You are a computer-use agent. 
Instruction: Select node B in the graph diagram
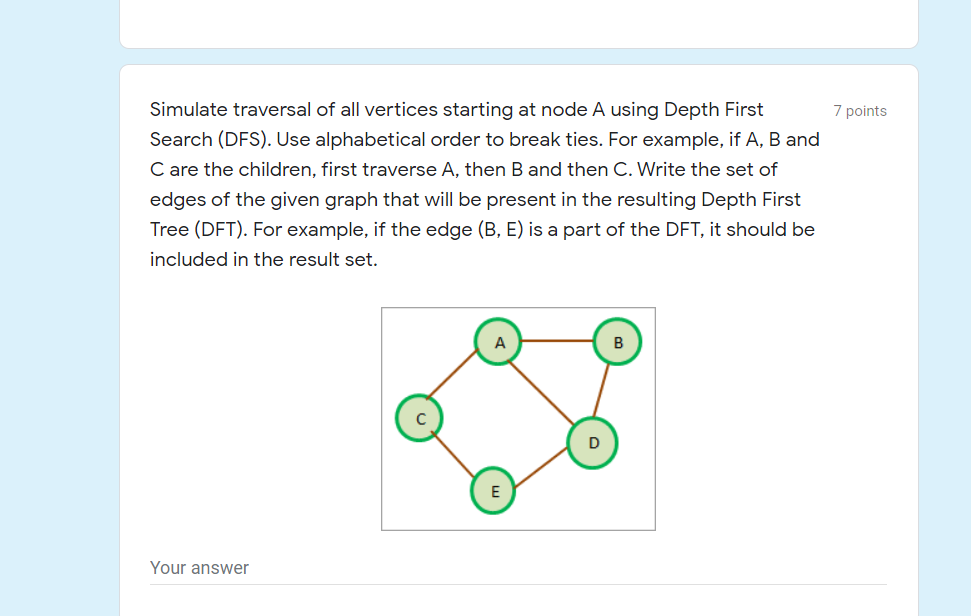pos(618,342)
